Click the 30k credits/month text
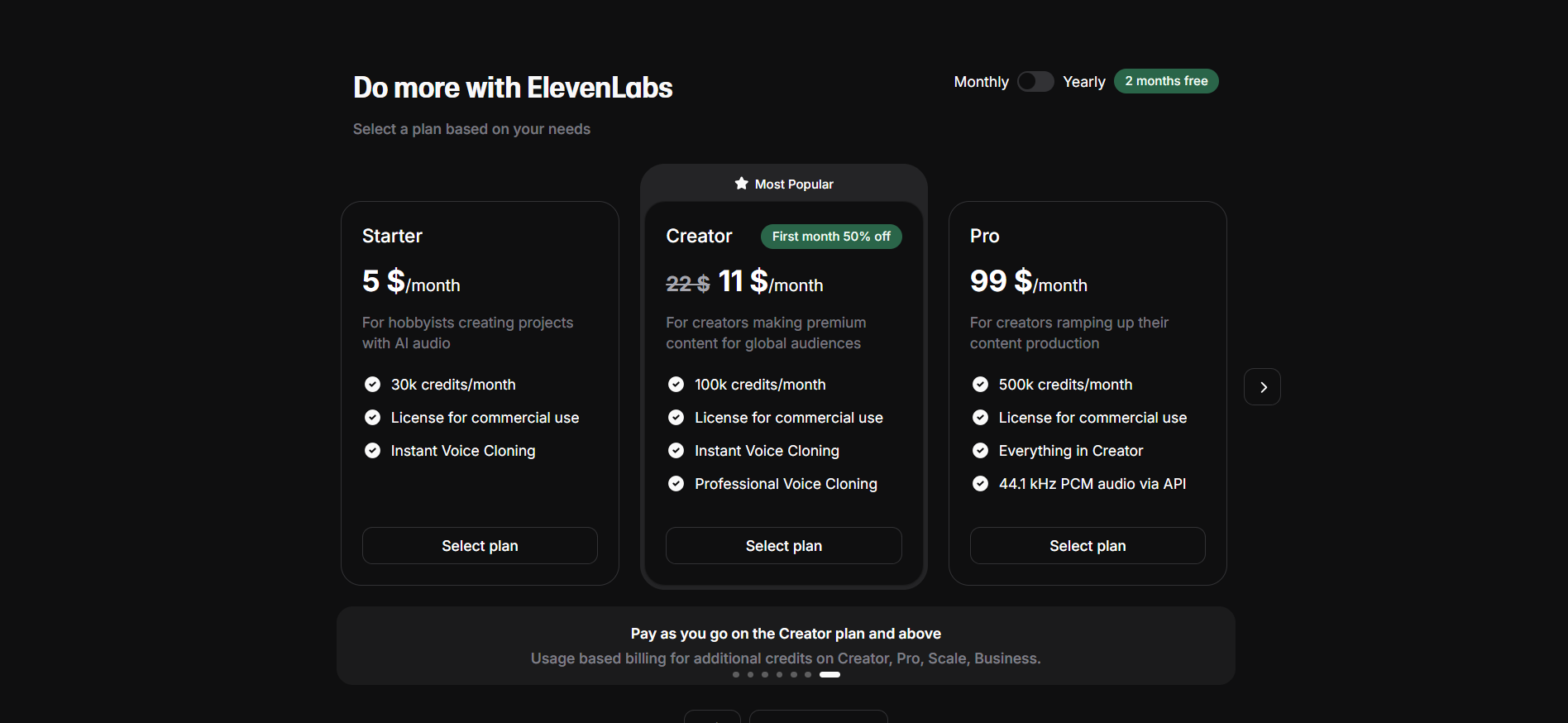Image resolution: width=1568 pixels, height=723 pixels. click(453, 385)
